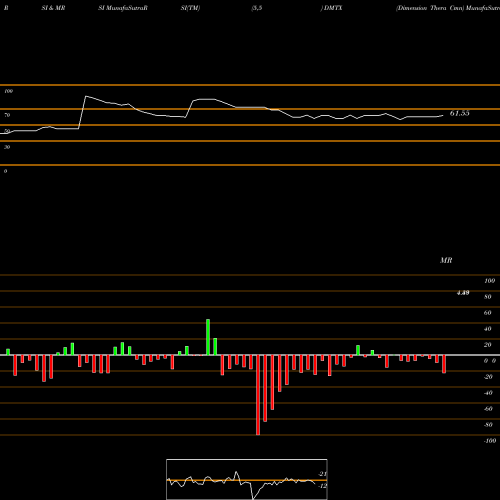Click the 80 label on the MR axis

pyautogui.click(x=488, y=297)
